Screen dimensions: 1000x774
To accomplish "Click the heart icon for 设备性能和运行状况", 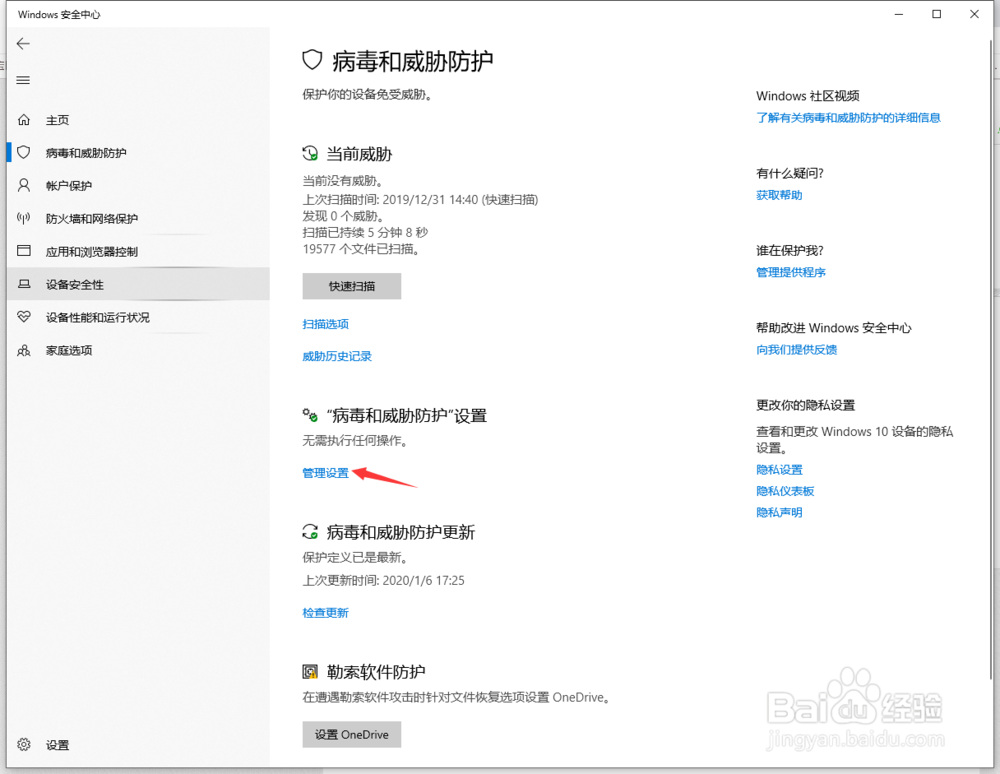I will [24, 316].
